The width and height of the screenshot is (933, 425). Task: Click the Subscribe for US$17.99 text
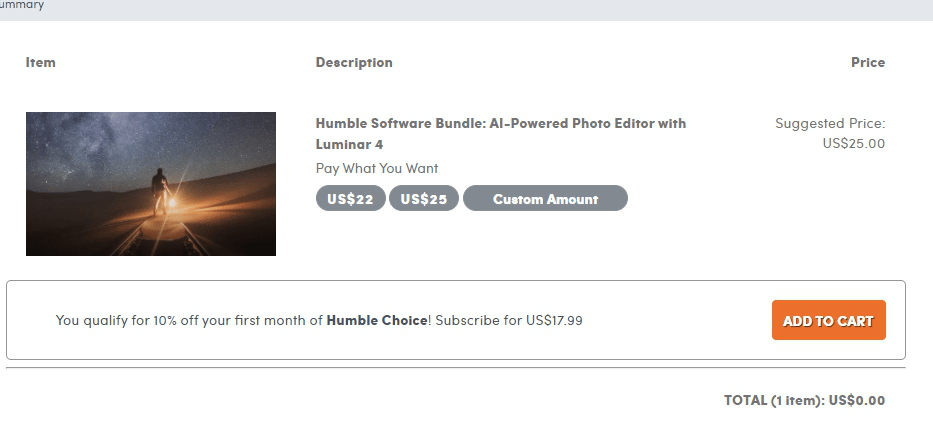[x=509, y=321]
